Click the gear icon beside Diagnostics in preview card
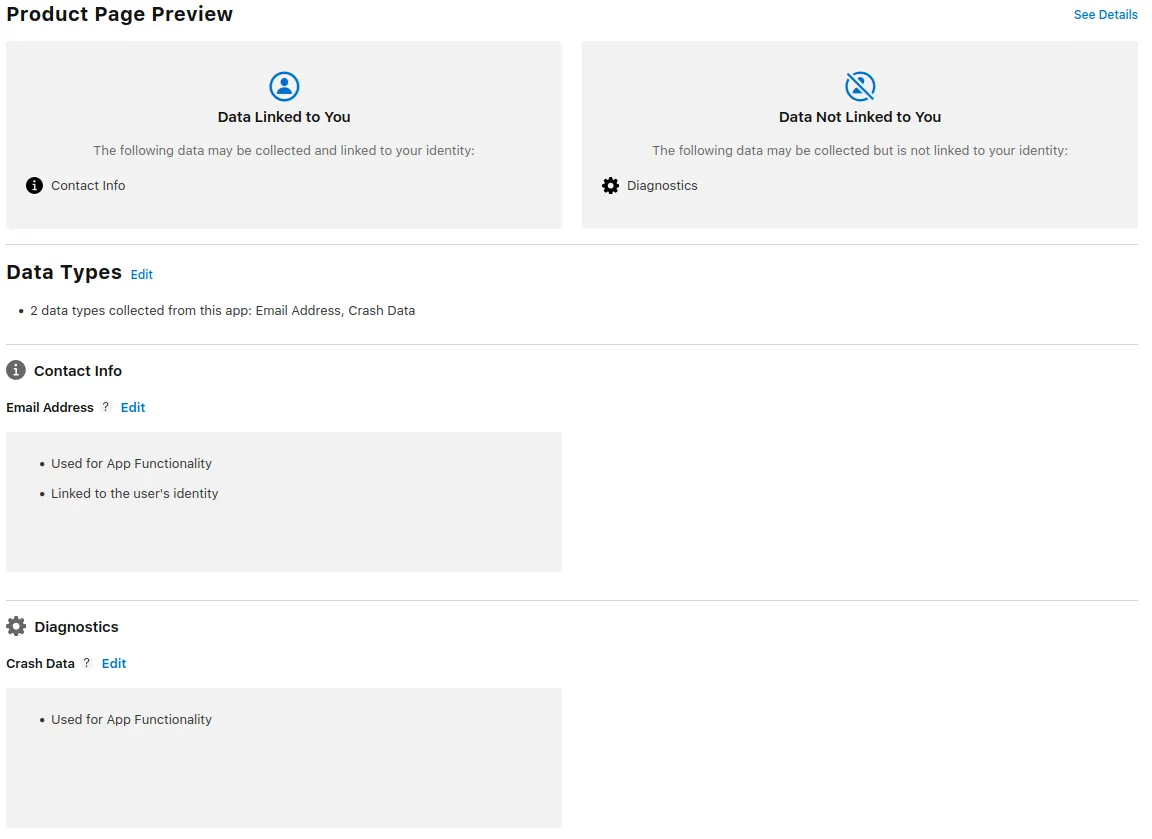Viewport: 1152px width, 839px height. pos(610,185)
